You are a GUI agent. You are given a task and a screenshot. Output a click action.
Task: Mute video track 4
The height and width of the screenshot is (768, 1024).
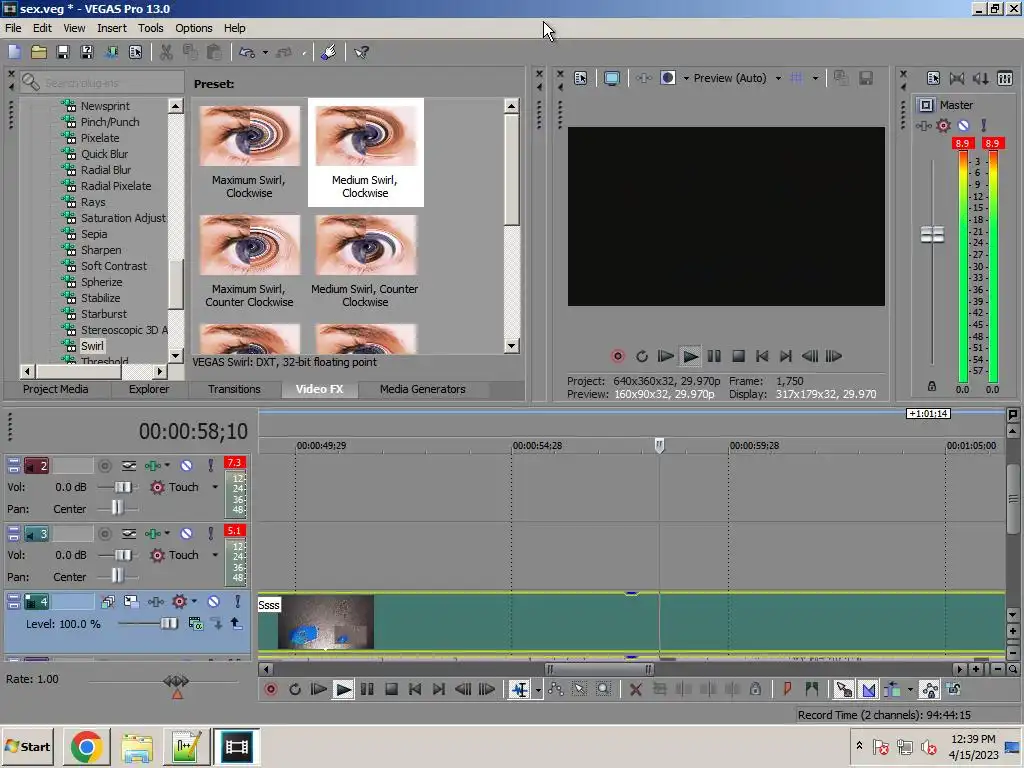pos(214,601)
